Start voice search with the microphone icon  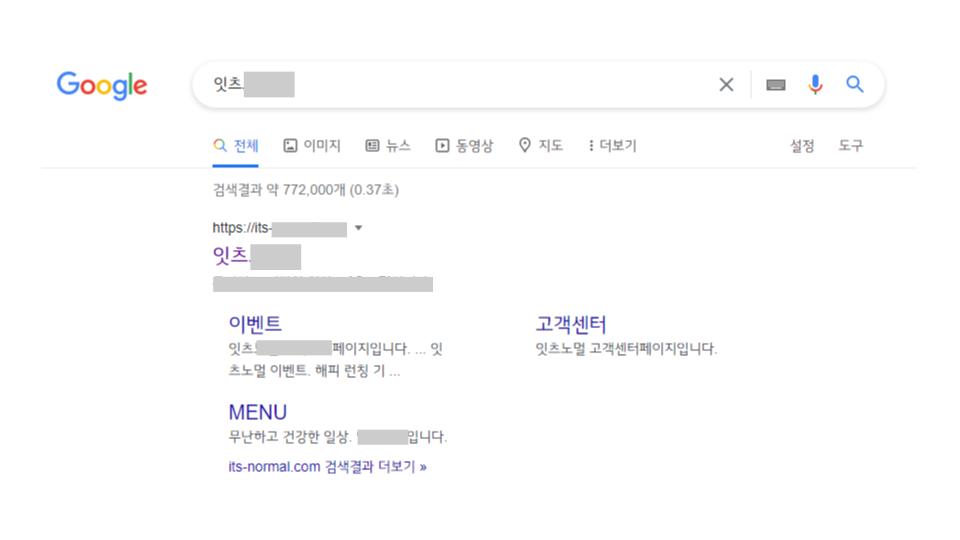(815, 84)
